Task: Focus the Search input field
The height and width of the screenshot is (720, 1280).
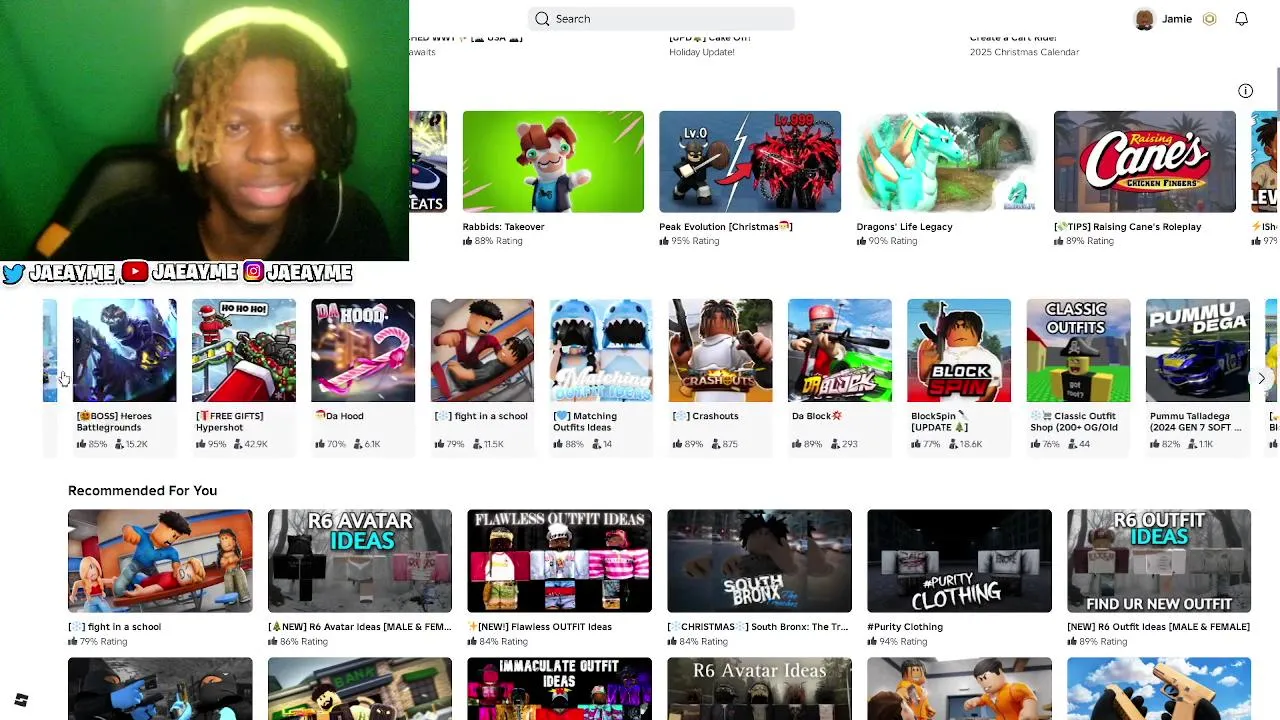Action: [661, 19]
